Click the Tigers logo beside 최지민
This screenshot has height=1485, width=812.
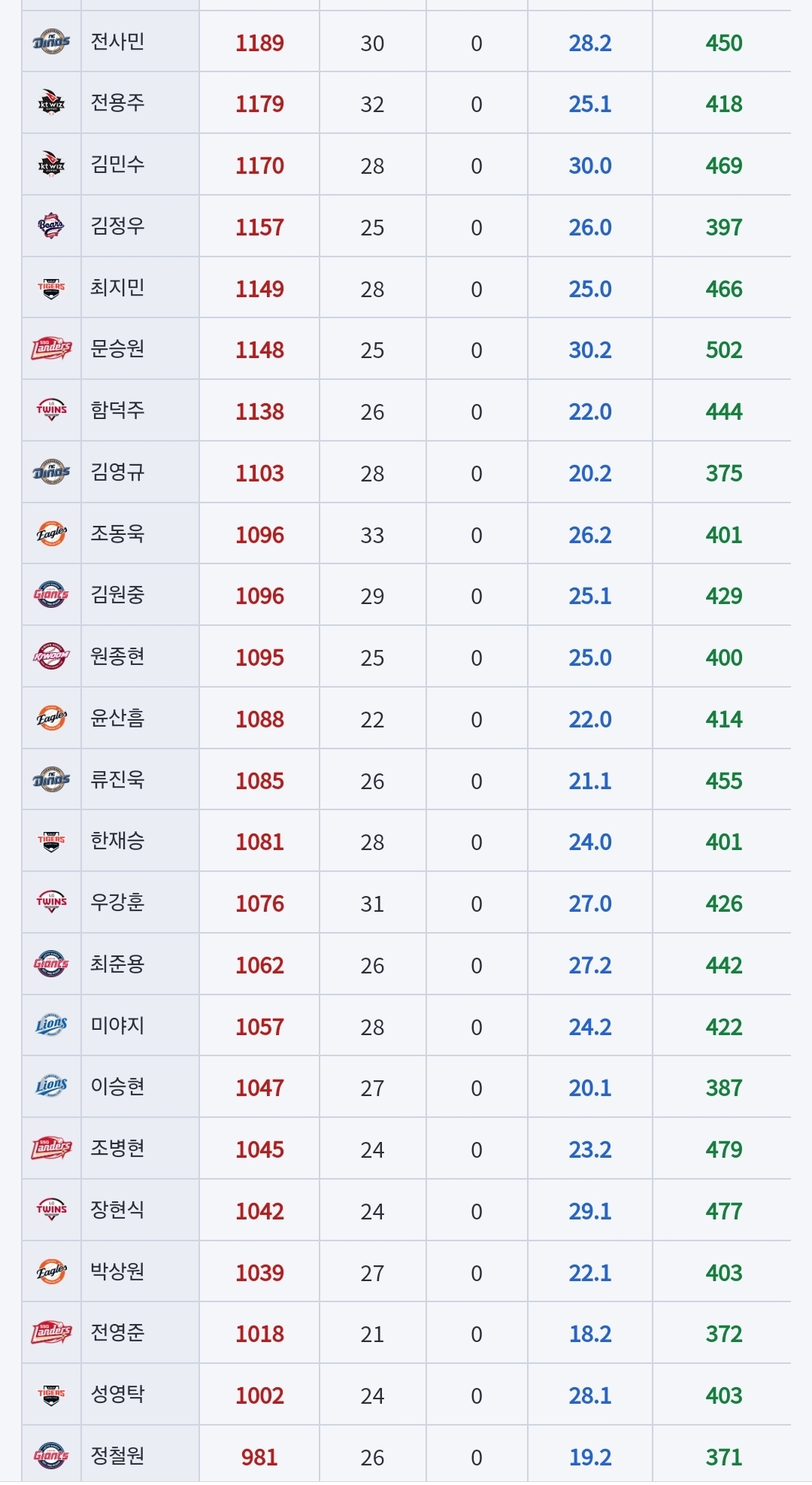point(51,287)
